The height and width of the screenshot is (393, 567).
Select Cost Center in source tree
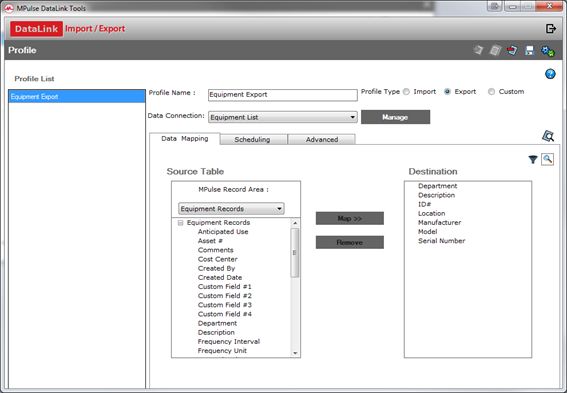pos(218,259)
